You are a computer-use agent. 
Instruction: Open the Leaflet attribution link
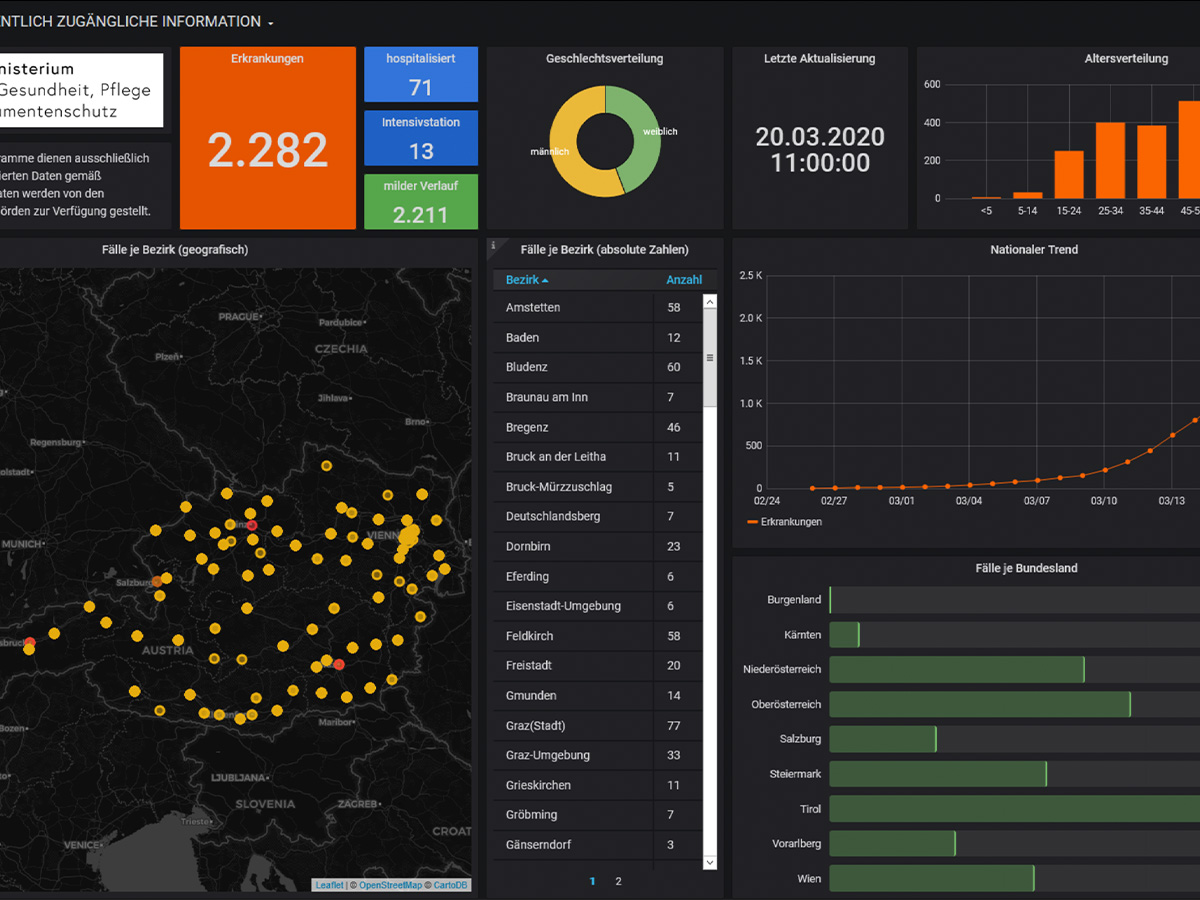329,885
